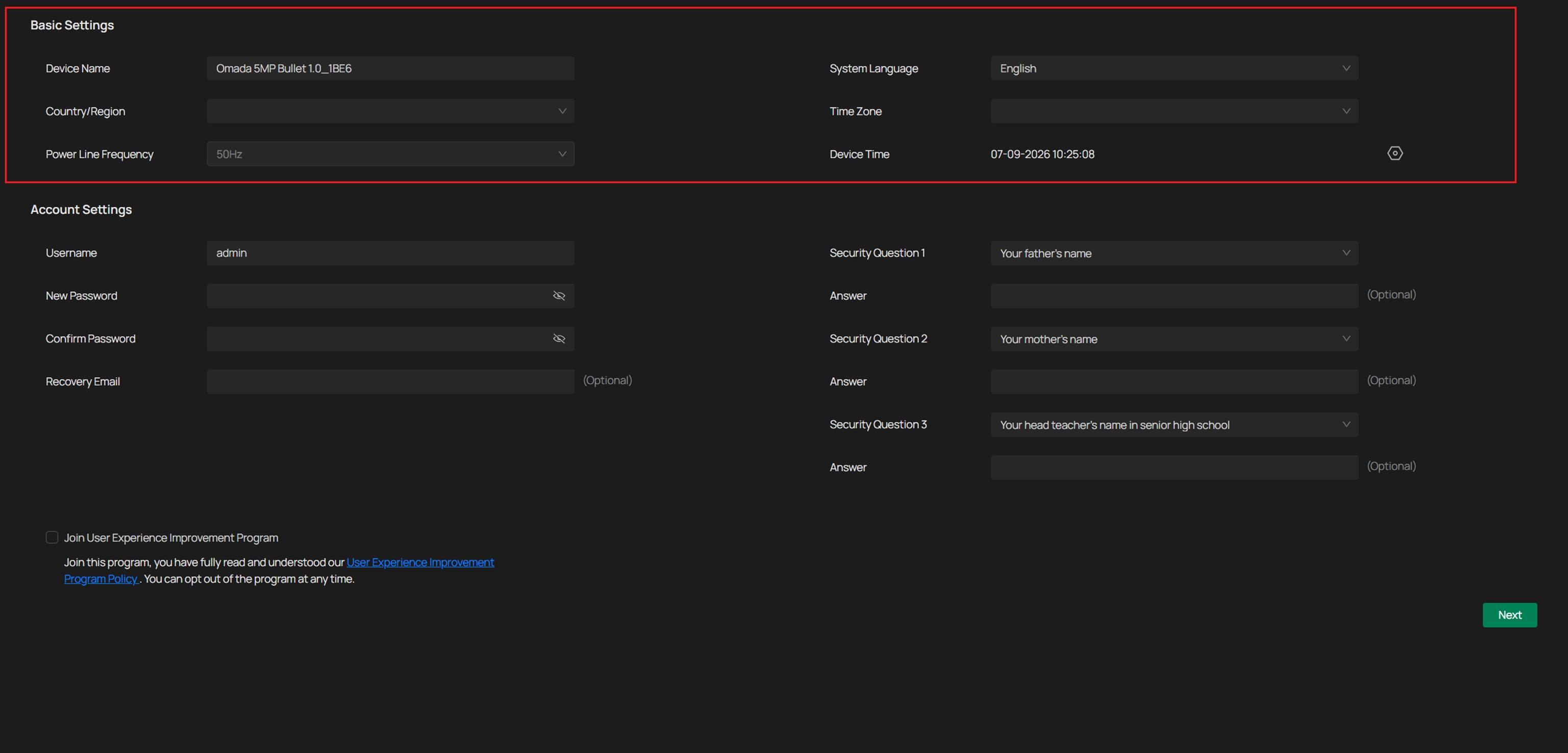Show New Password using eye icon
Image resolution: width=1568 pixels, height=753 pixels.
pos(559,296)
